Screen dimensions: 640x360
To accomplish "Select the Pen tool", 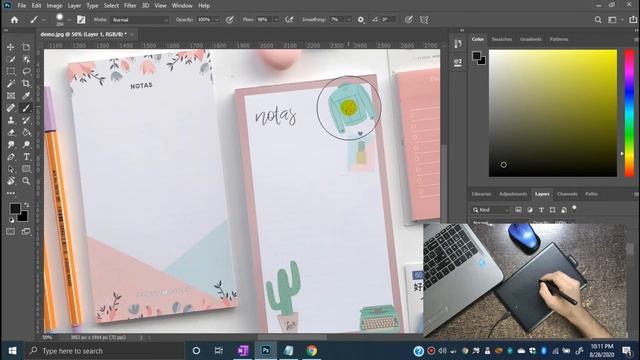I will 11,157.
